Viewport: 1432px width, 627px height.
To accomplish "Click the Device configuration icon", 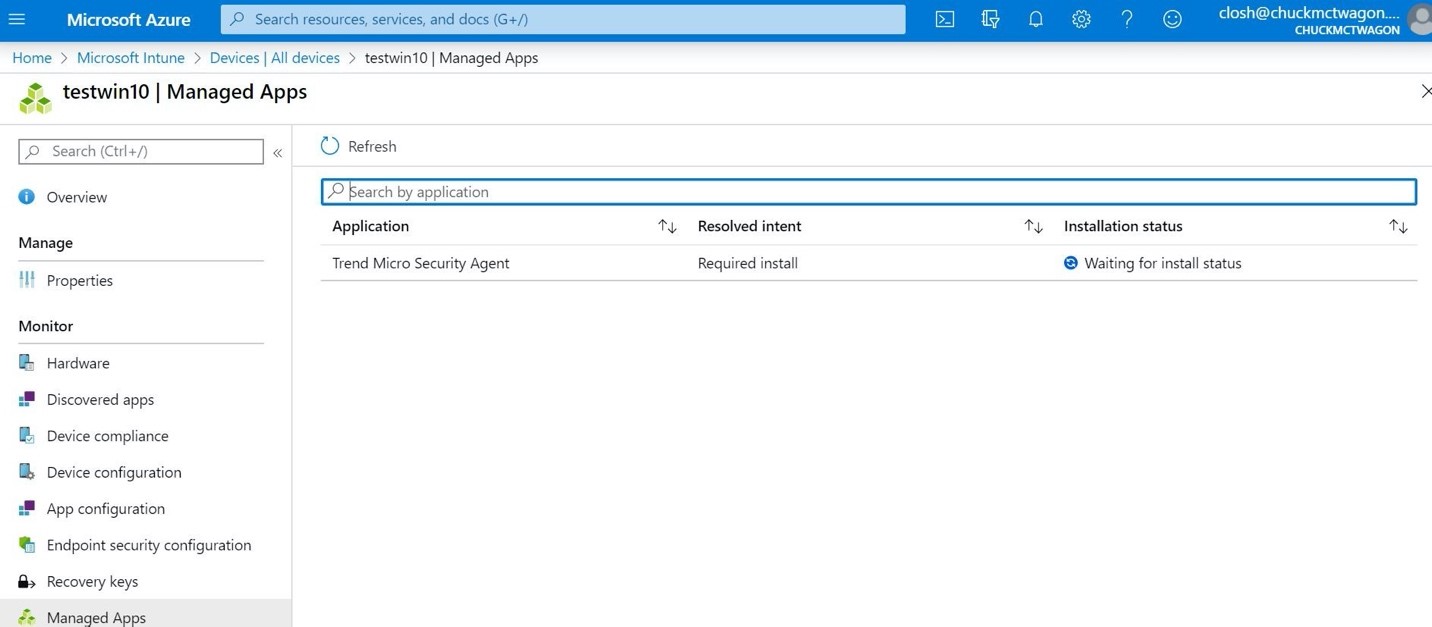I will pos(27,472).
